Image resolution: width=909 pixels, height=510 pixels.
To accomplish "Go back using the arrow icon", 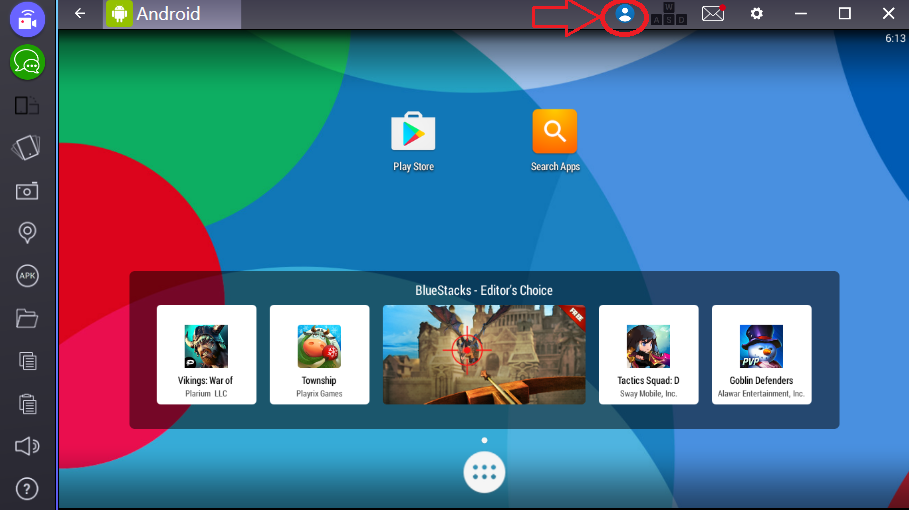I will coord(80,13).
